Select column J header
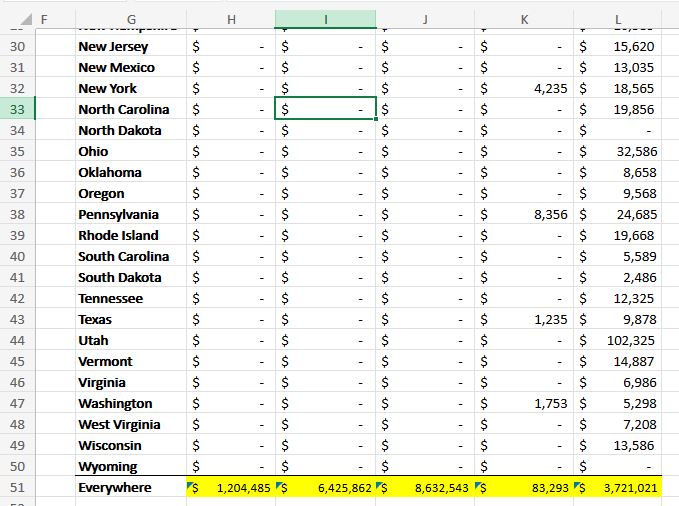This screenshot has width=679, height=506. [x=425, y=19]
